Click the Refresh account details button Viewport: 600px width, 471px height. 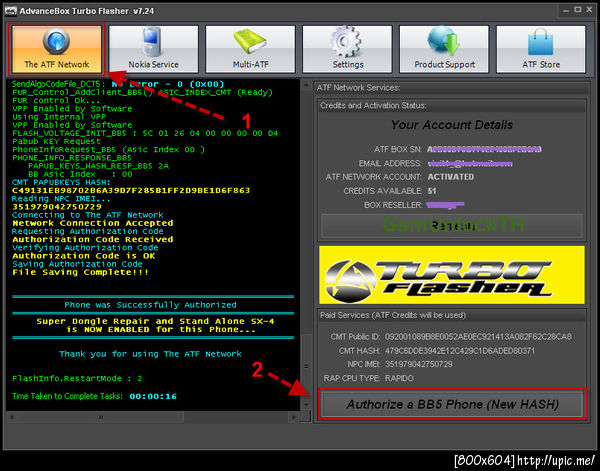(452, 226)
